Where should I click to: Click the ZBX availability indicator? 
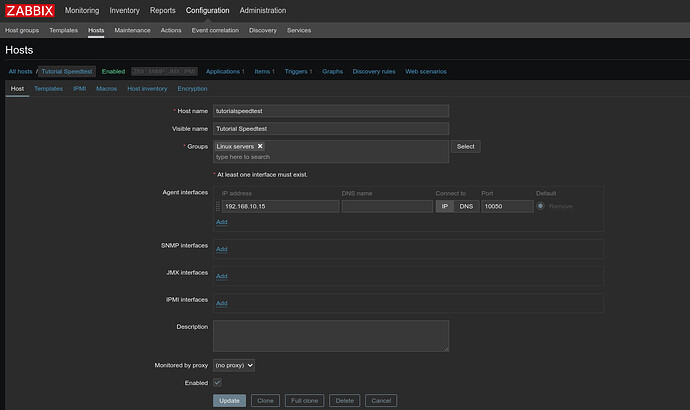click(x=139, y=71)
